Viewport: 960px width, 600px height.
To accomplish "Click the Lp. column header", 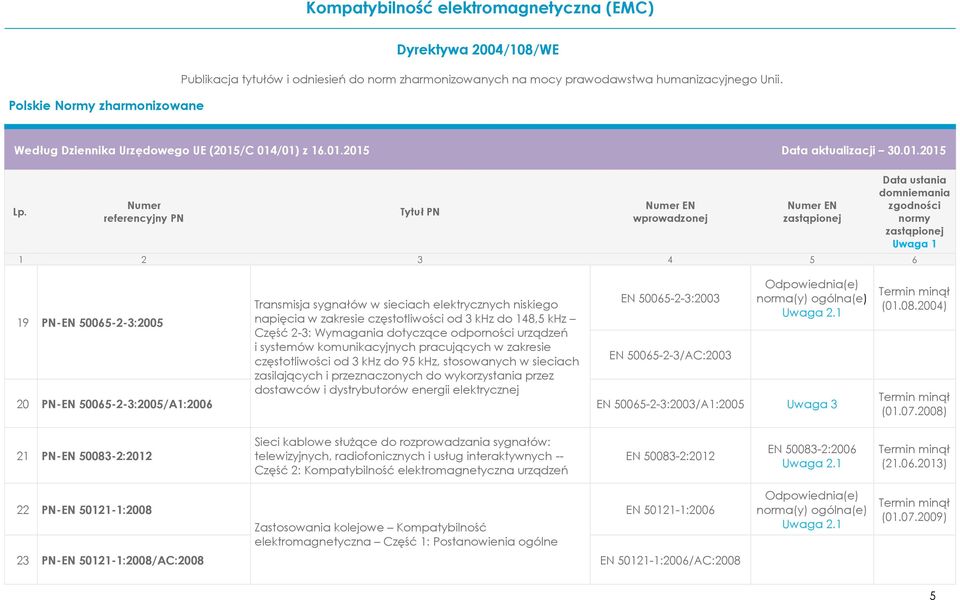I will click(20, 212).
